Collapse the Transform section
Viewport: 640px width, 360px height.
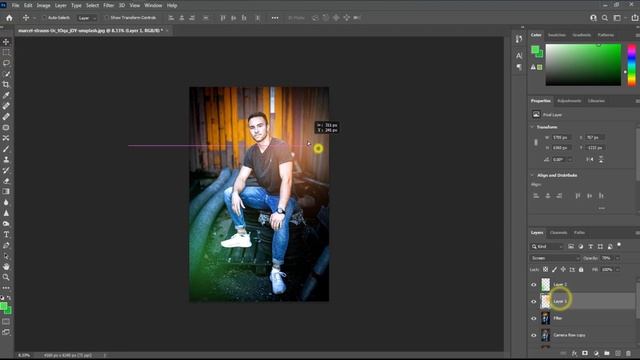click(x=532, y=127)
